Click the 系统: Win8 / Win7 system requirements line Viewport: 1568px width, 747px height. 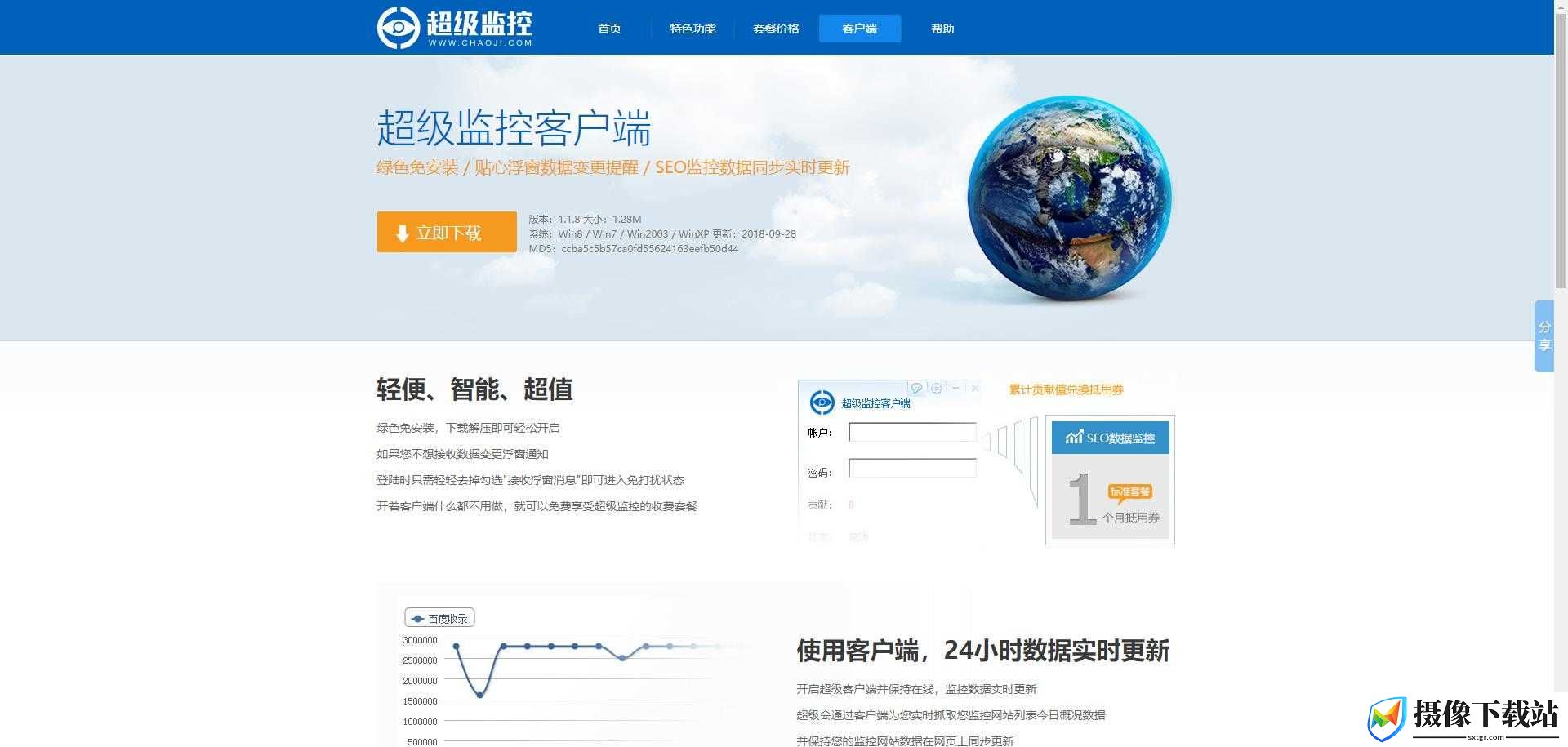(x=662, y=233)
